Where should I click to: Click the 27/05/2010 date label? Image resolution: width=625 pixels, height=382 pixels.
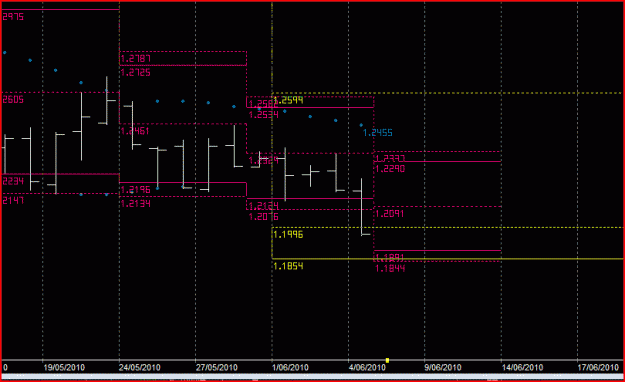(216, 367)
